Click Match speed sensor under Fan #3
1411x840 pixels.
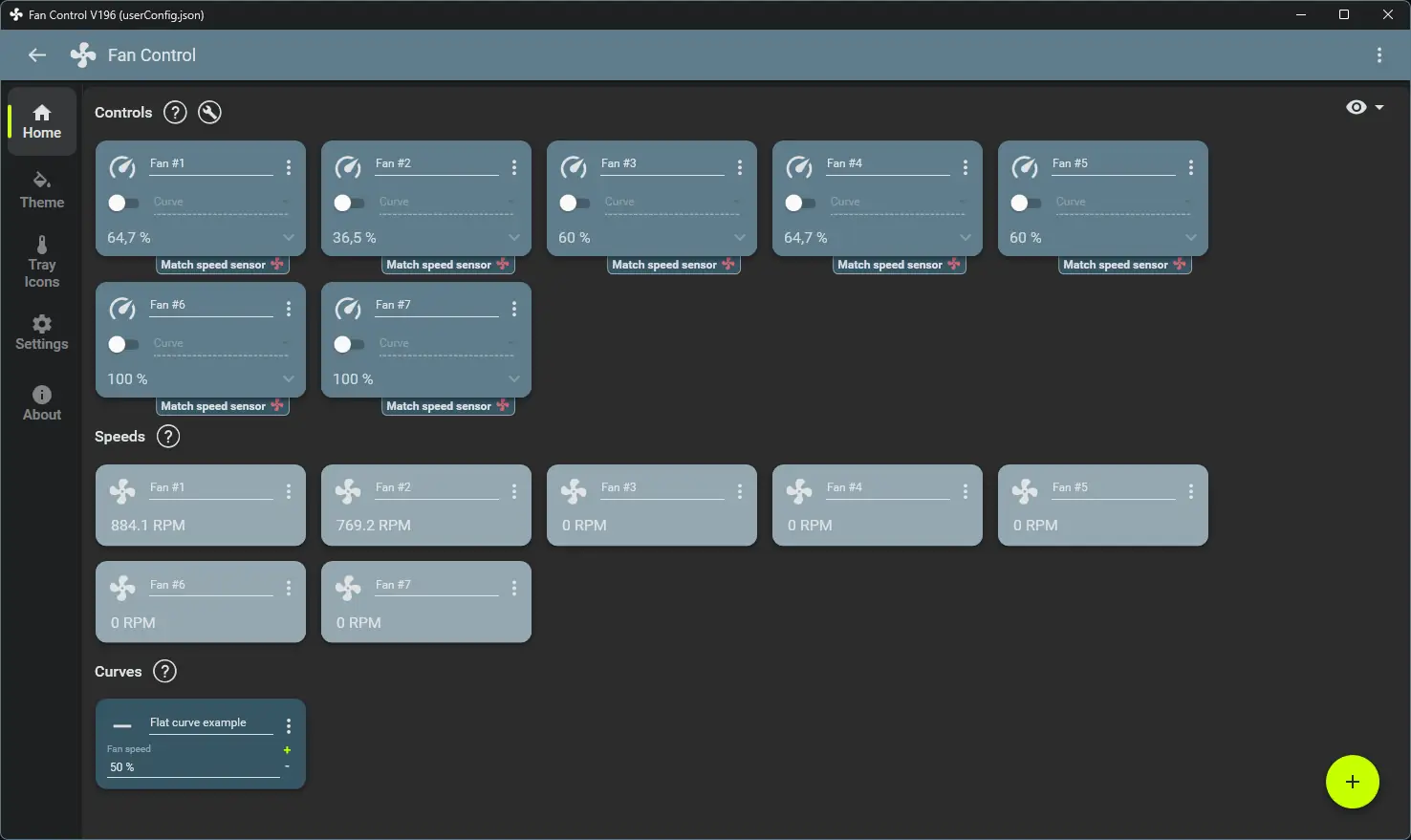673,265
